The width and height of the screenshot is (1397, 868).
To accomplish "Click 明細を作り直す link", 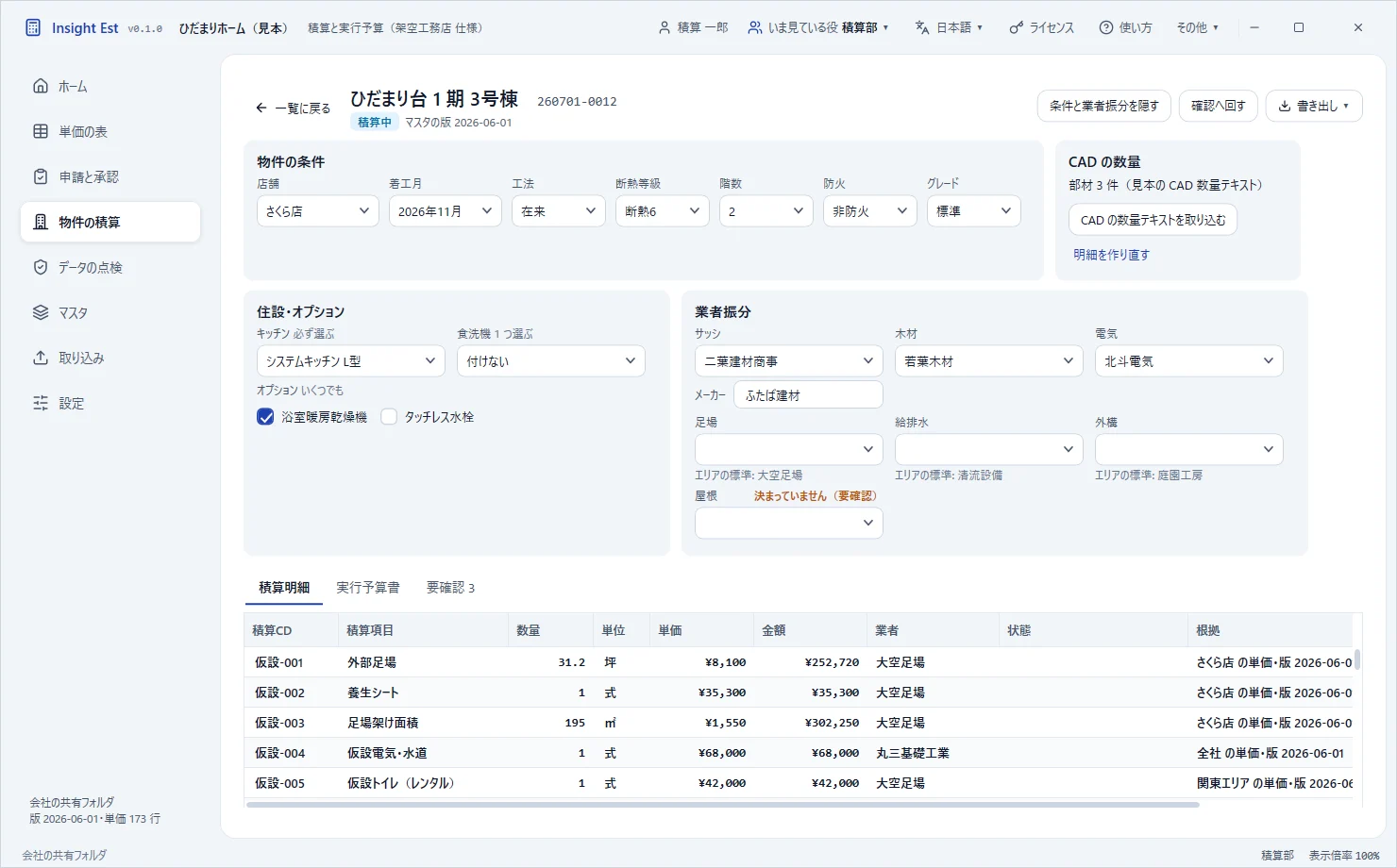I will pos(1111,255).
